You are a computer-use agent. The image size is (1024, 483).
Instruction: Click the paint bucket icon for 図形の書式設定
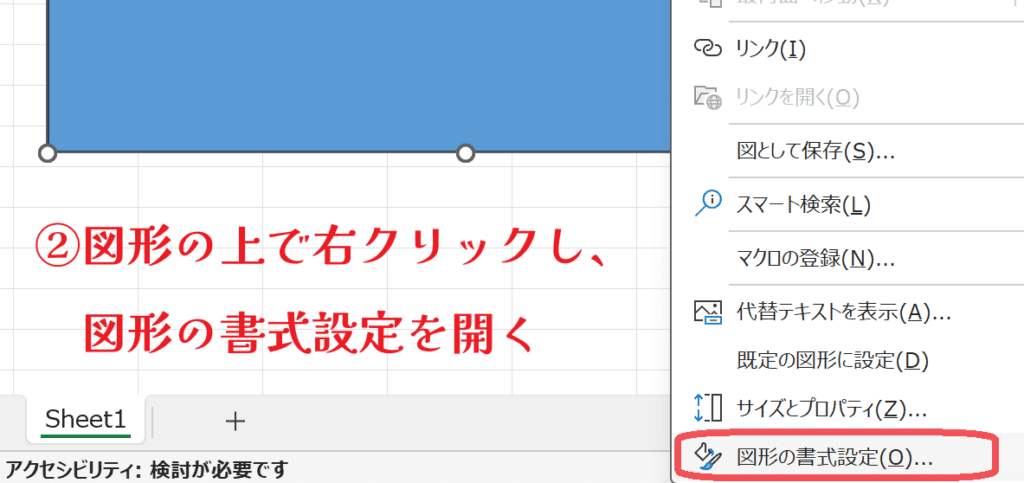point(707,457)
